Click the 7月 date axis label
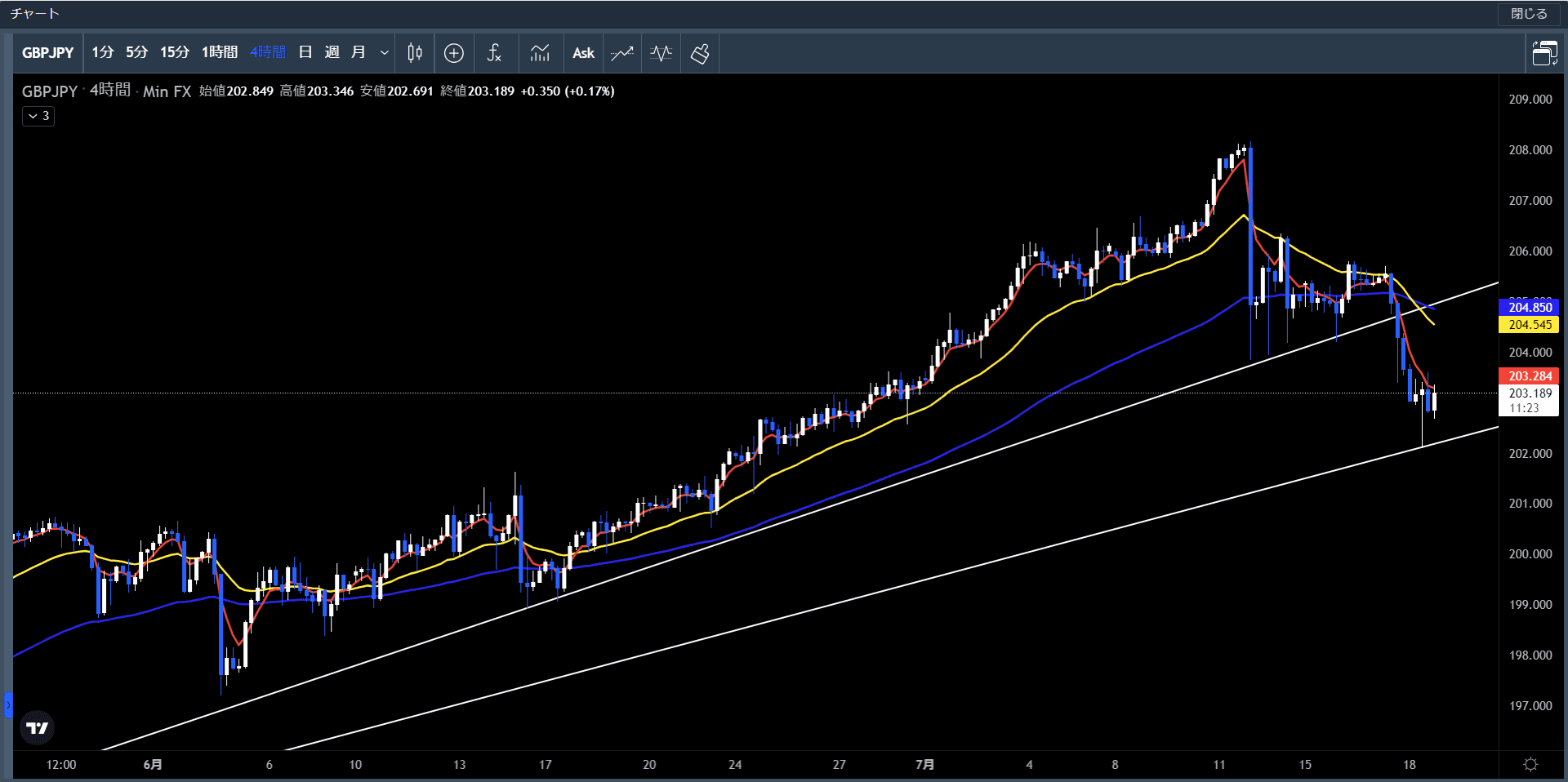 pyautogui.click(x=925, y=765)
